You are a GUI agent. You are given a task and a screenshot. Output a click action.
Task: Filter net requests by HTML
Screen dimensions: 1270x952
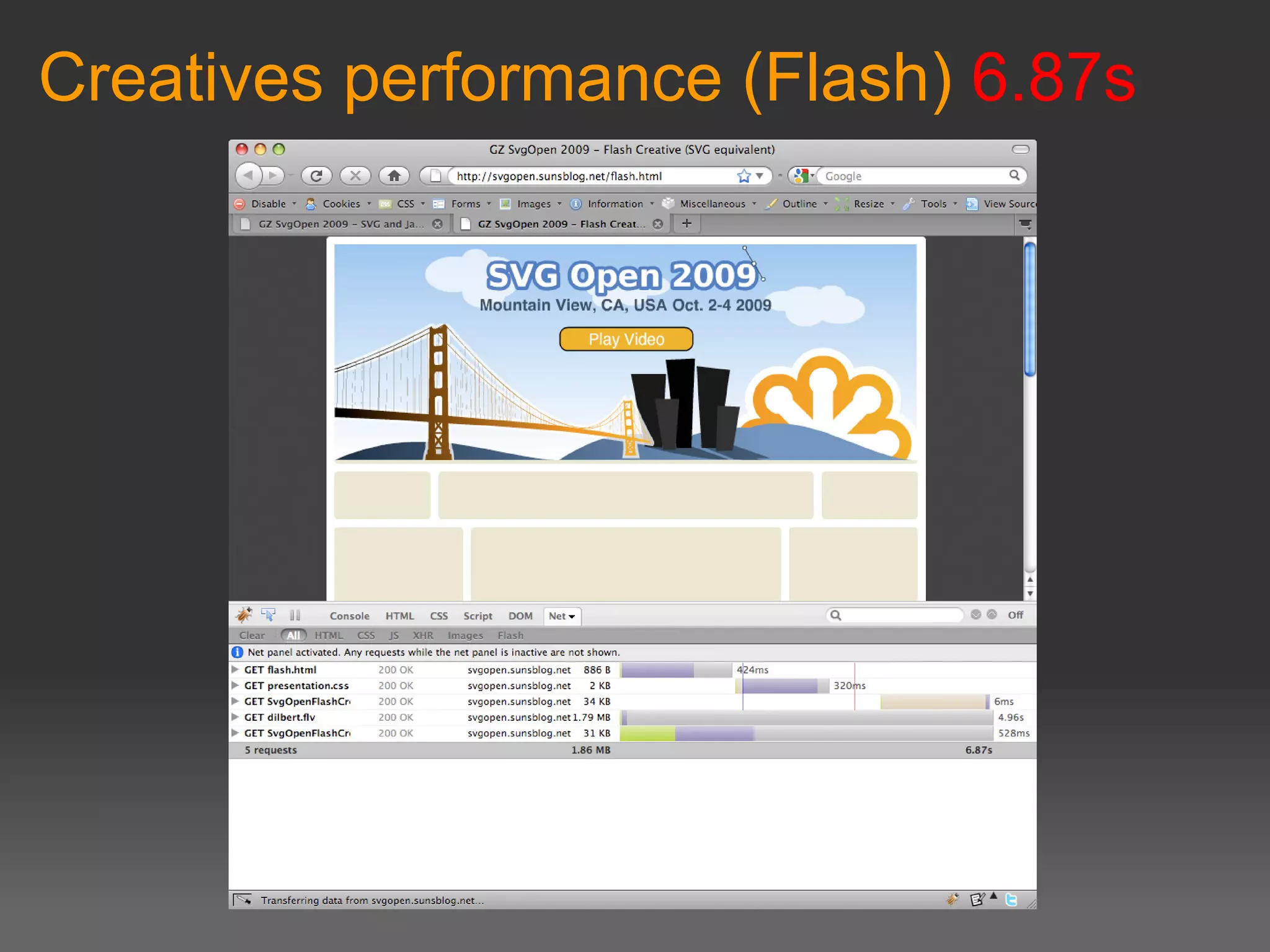[329, 635]
